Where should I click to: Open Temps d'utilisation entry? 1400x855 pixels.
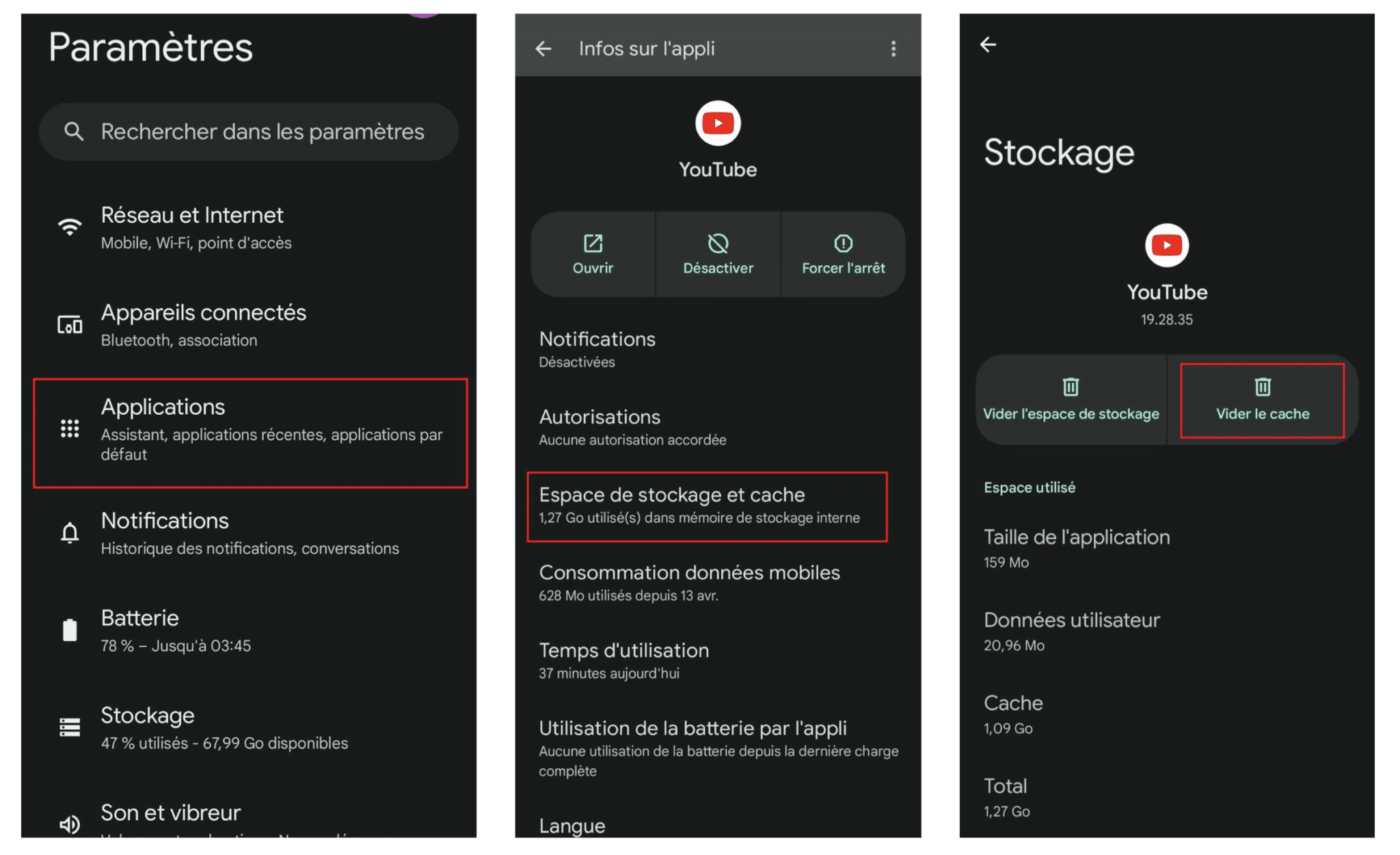click(718, 661)
